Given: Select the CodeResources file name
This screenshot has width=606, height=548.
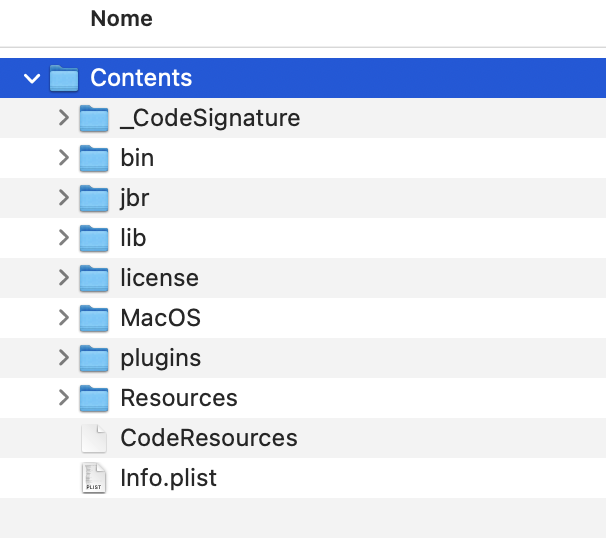Looking at the screenshot, I should pyautogui.click(x=208, y=438).
